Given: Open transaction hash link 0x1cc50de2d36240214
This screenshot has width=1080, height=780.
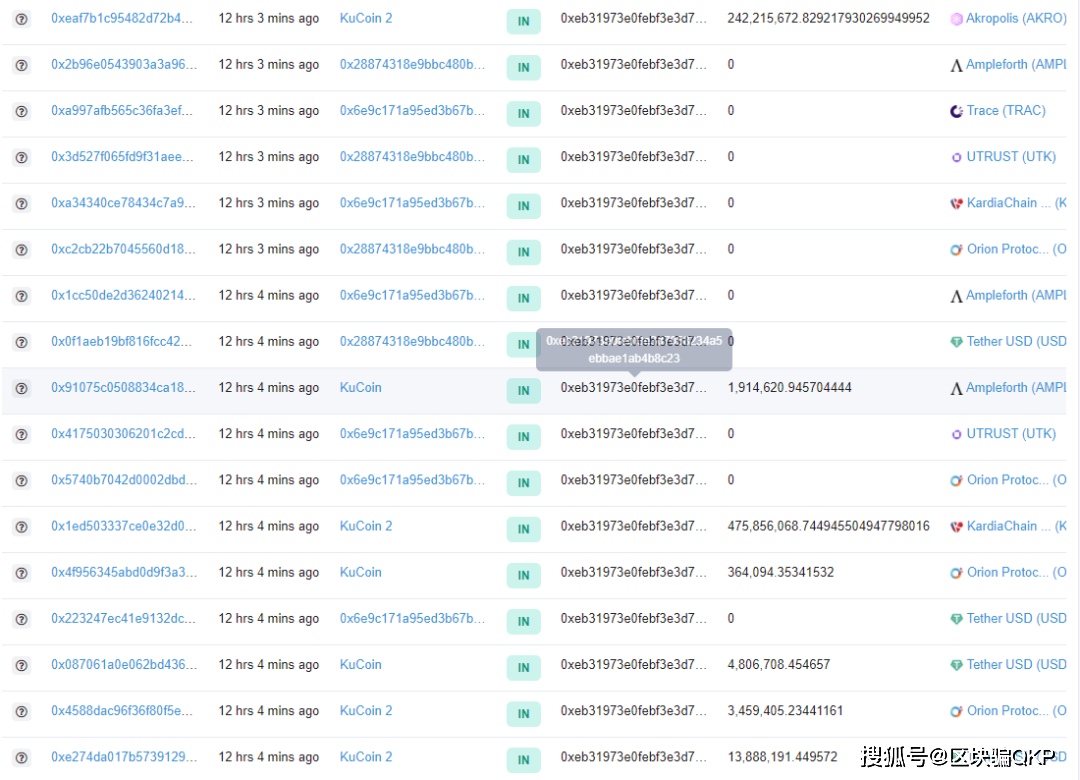Looking at the screenshot, I should click(x=123, y=296).
